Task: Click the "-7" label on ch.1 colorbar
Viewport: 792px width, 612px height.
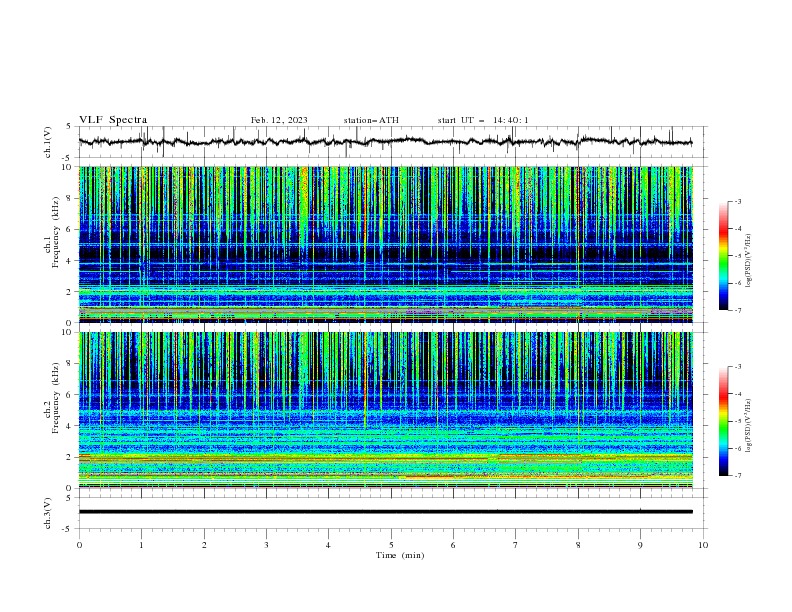Action: [x=738, y=310]
